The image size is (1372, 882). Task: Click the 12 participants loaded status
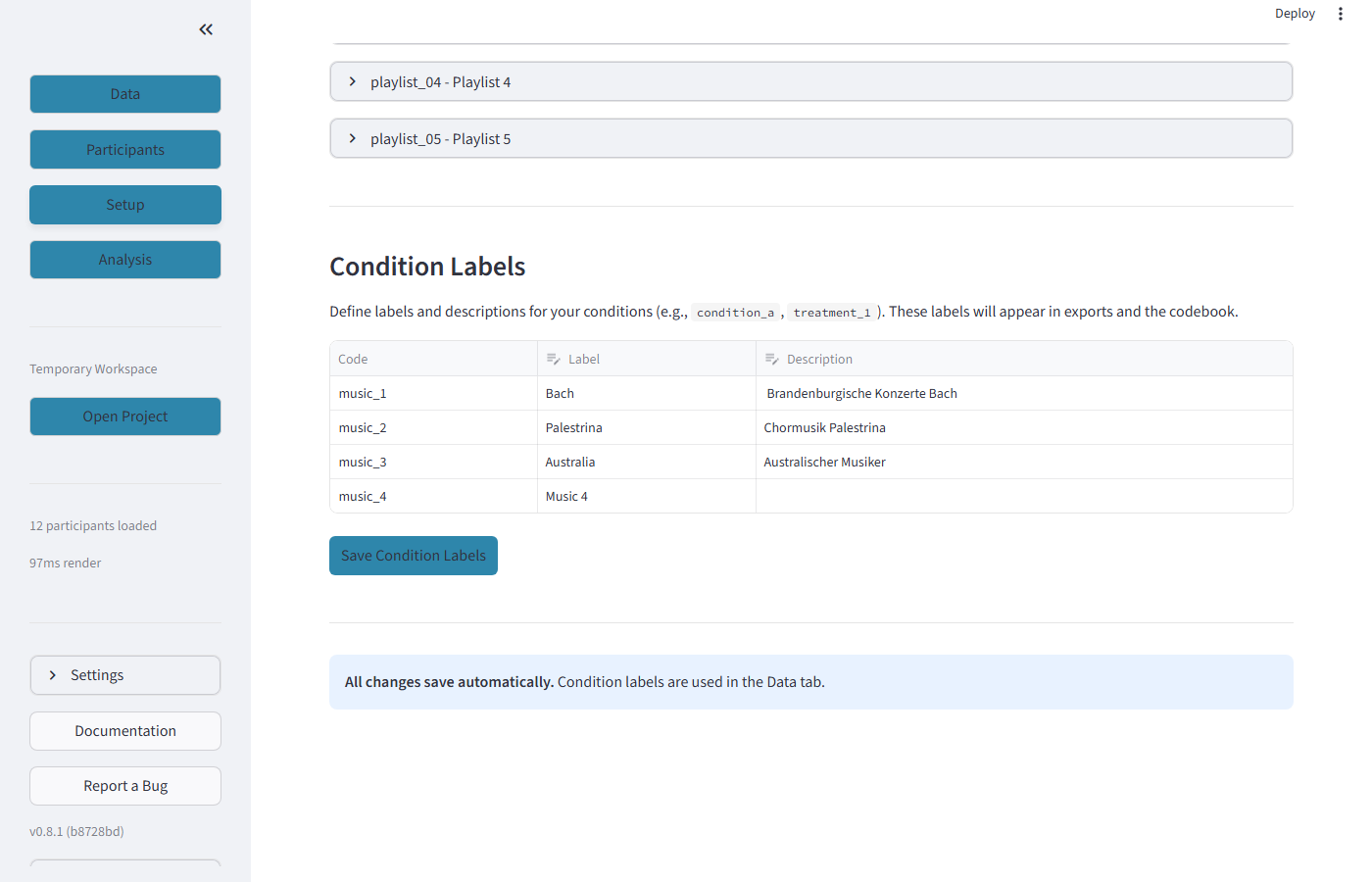(93, 525)
